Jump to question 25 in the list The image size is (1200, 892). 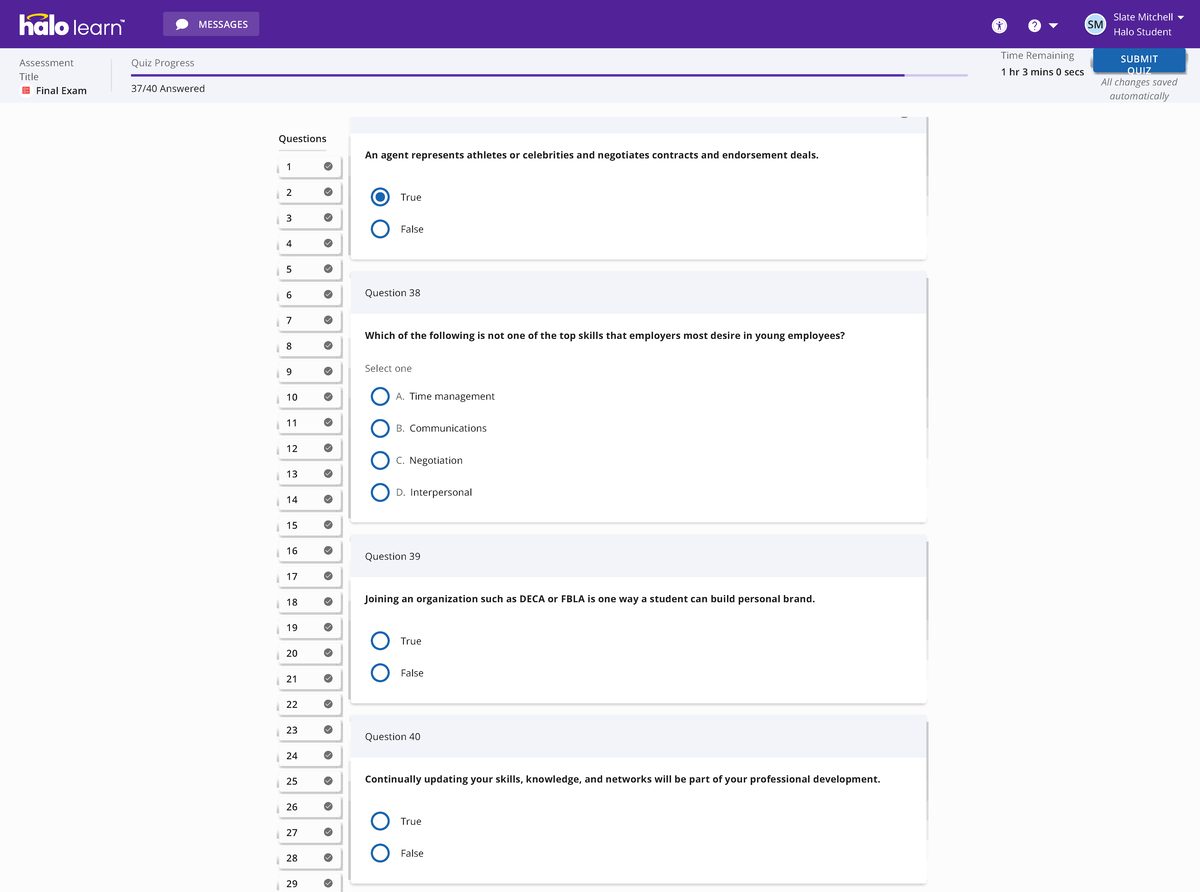310,781
